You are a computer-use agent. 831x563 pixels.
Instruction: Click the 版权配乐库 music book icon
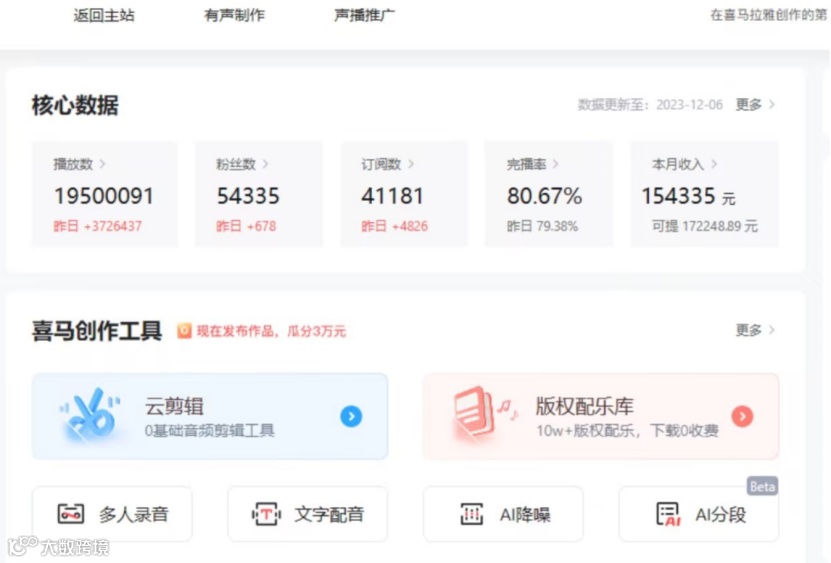483,414
